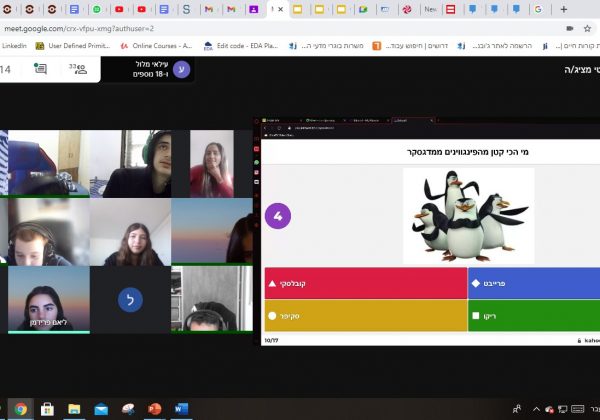This screenshot has width=600, height=420.
Task: Choose the red קובלסקי answer
Action: point(366,283)
